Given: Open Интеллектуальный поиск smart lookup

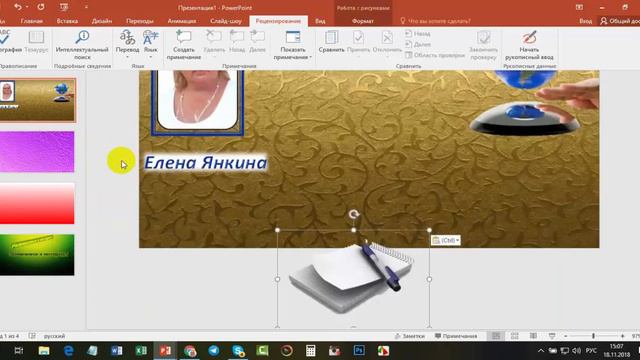Looking at the screenshot, I should coord(82,44).
